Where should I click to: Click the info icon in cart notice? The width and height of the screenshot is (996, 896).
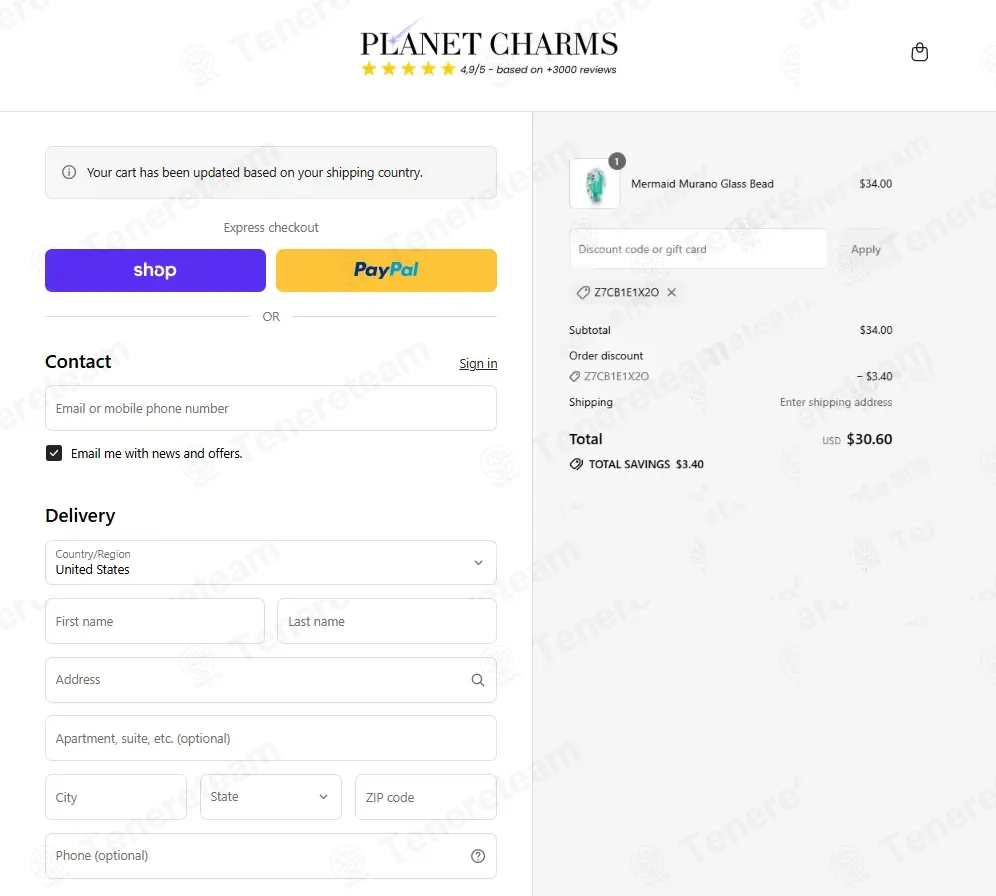tap(69, 172)
